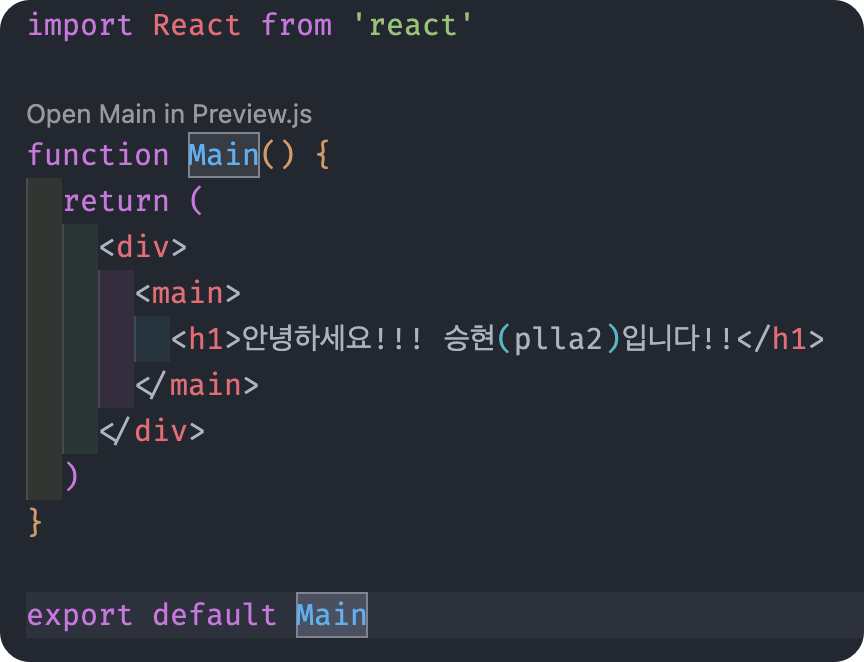864x662 pixels.
Task: Click the Korean text '안녕하세요!!!'
Action: [332, 338]
